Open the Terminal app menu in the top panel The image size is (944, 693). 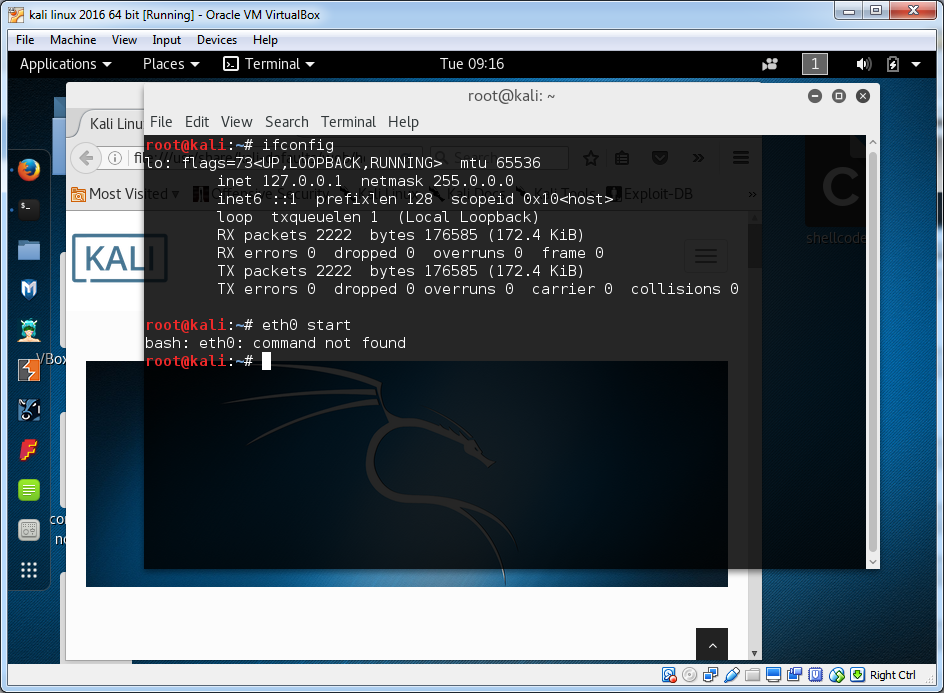point(269,64)
